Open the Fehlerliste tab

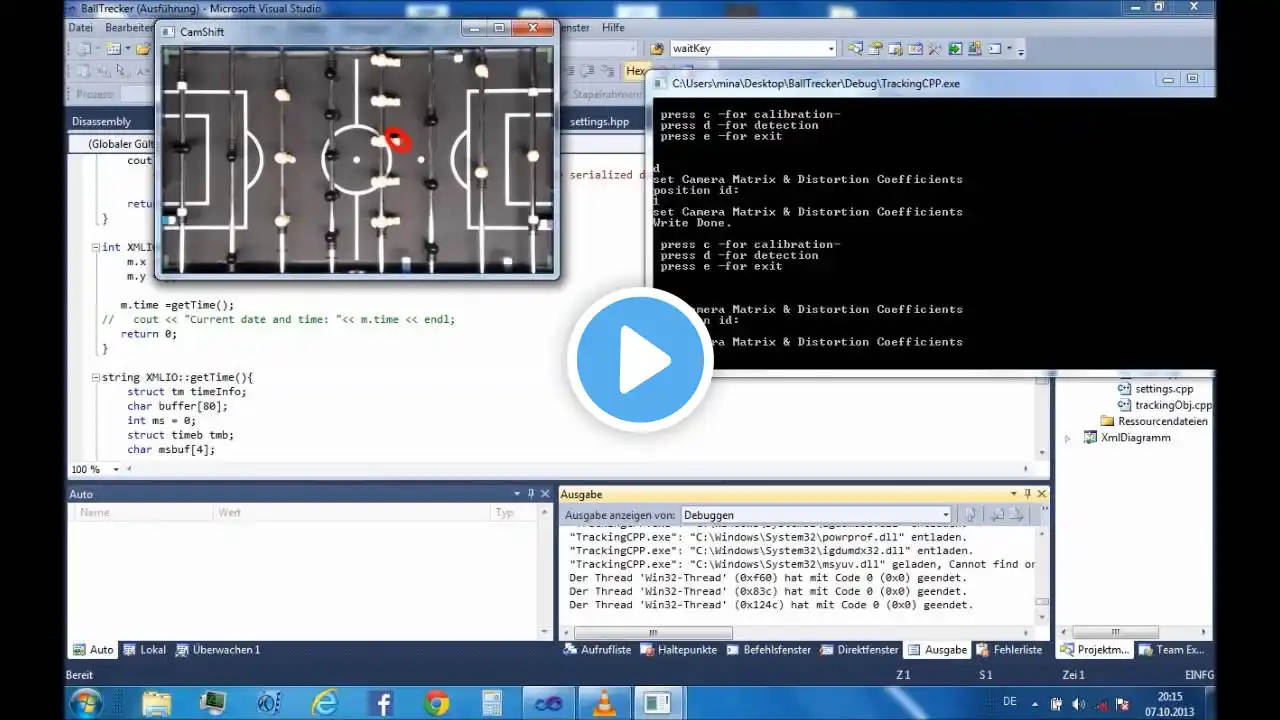1010,650
